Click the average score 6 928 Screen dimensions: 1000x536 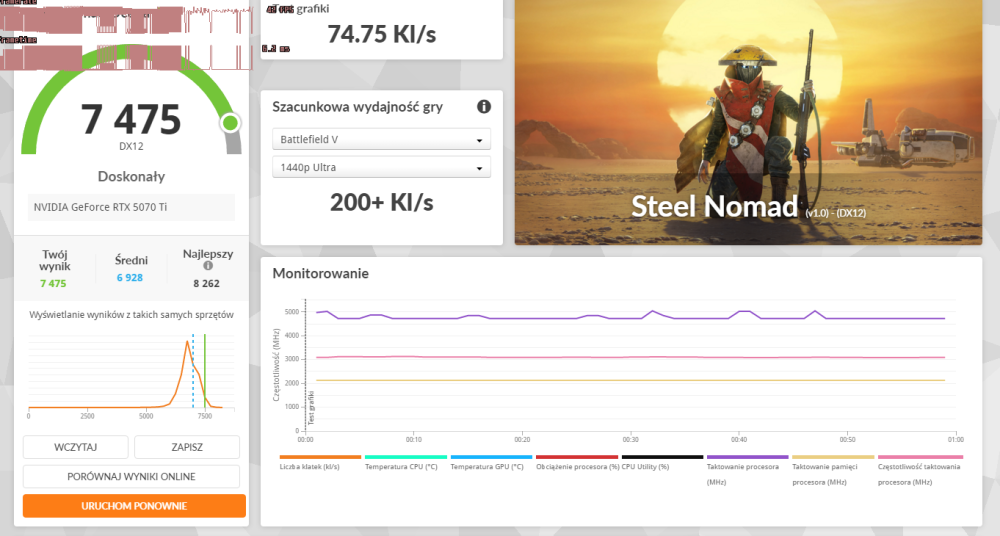click(x=129, y=278)
